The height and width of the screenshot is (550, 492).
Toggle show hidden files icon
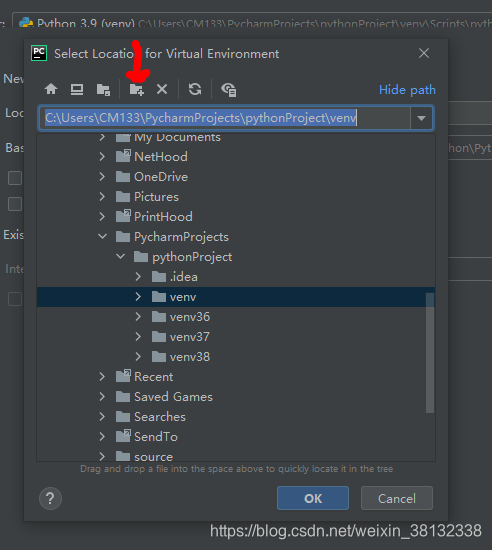pos(229,90)
